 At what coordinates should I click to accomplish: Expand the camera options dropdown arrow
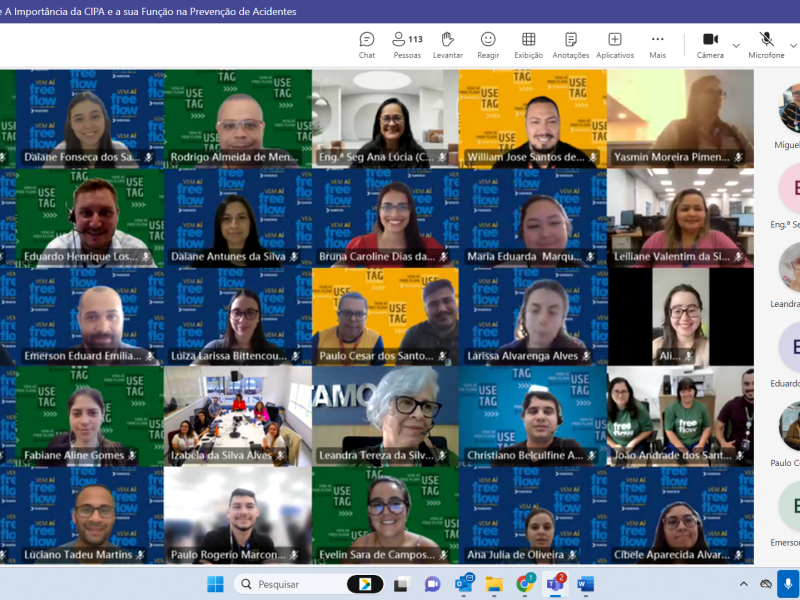(736, 45)
